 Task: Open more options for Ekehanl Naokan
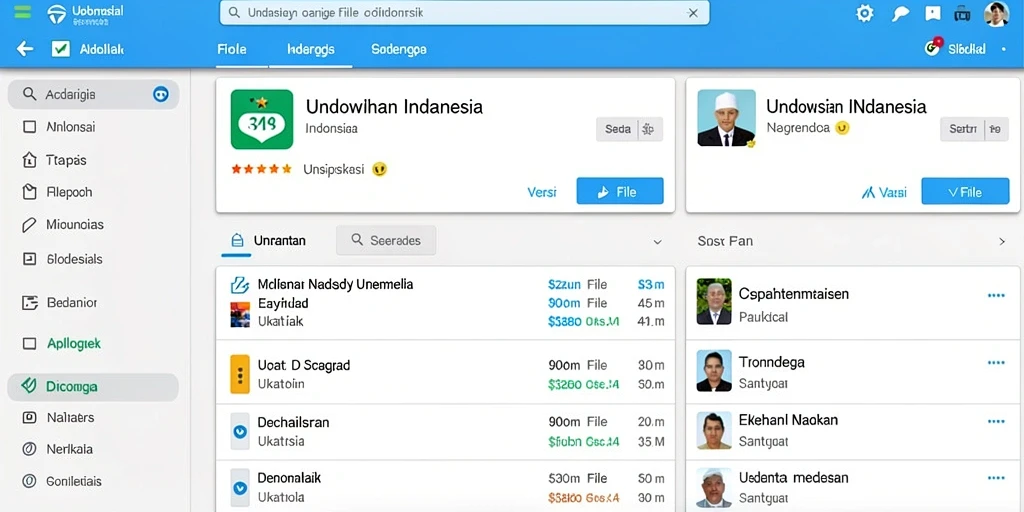[x=996, y=421]
